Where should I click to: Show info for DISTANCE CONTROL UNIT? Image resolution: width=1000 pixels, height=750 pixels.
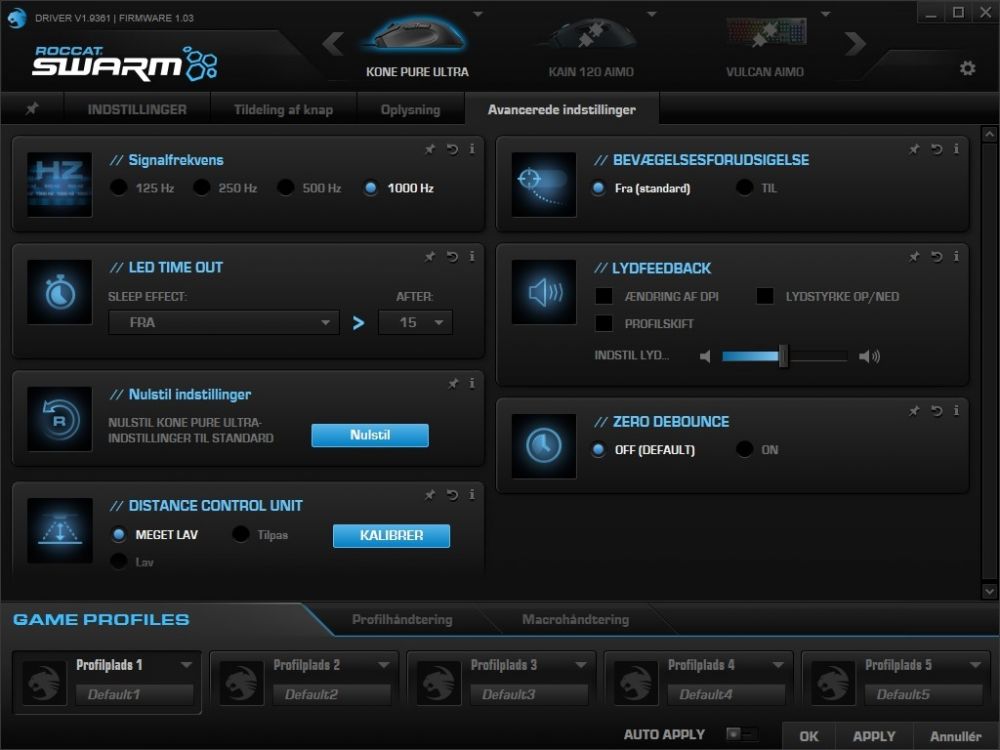point(472,494)
